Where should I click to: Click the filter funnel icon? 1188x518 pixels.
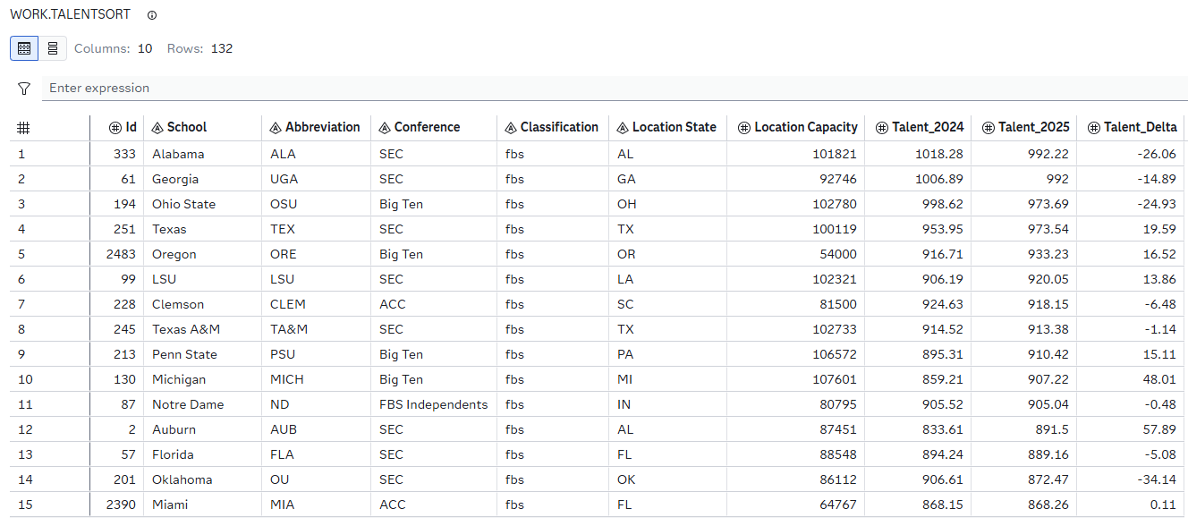click(24, 88)
